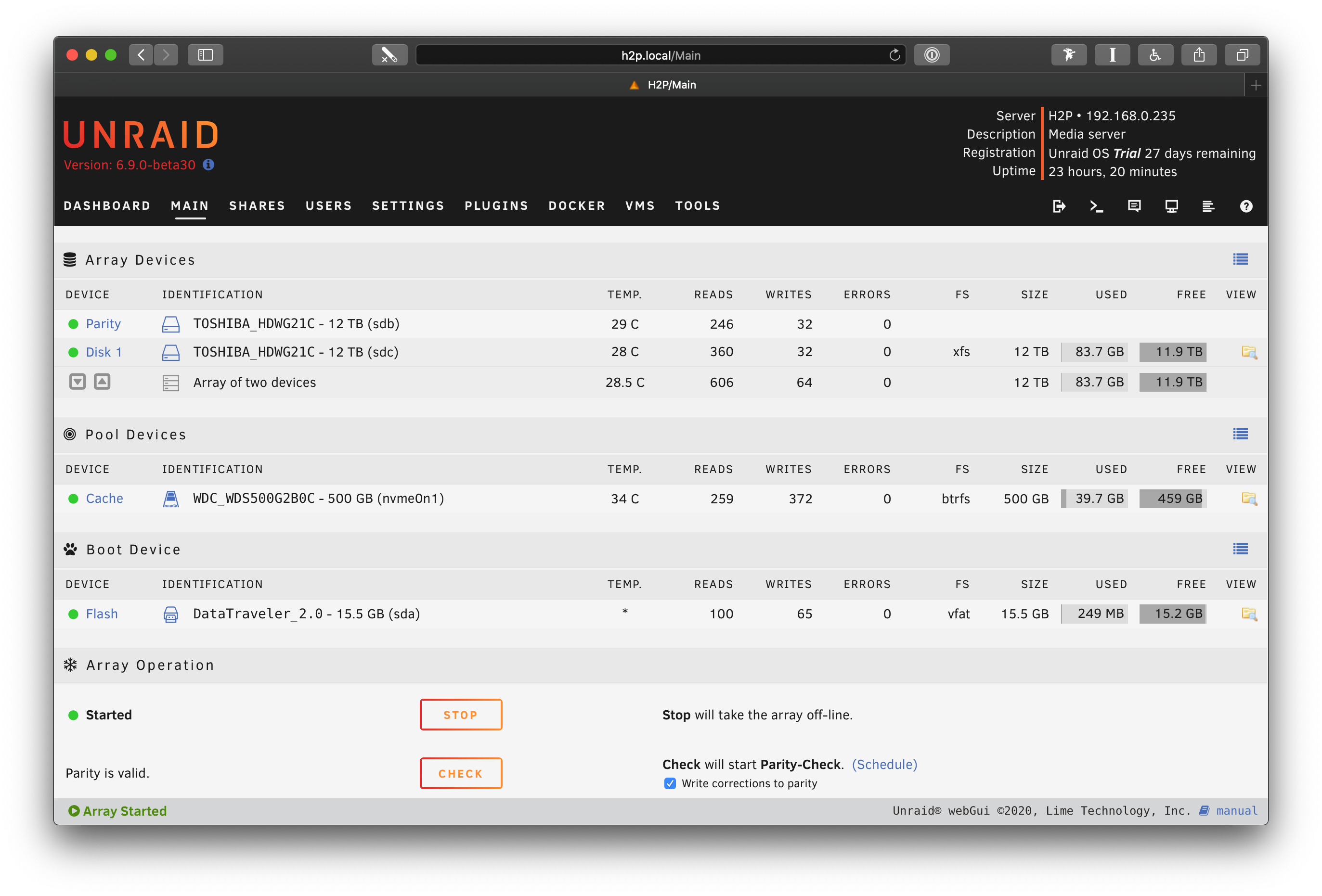
Task: Click the TOSHIBA_HDWG21C (sdb) identification text
Action: 296,324
